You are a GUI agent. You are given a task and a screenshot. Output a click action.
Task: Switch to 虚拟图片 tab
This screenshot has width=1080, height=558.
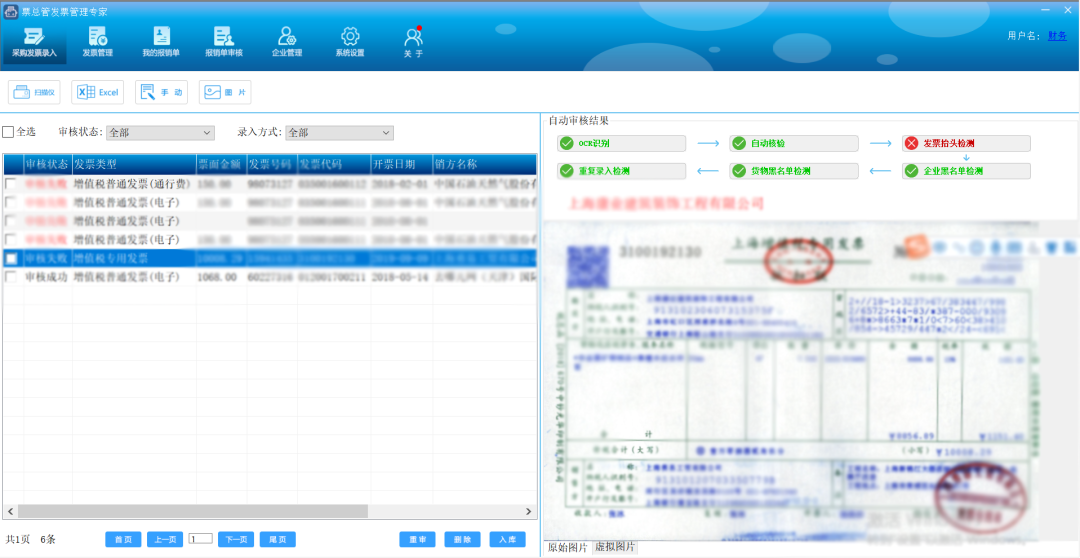(x=615, y=547)
